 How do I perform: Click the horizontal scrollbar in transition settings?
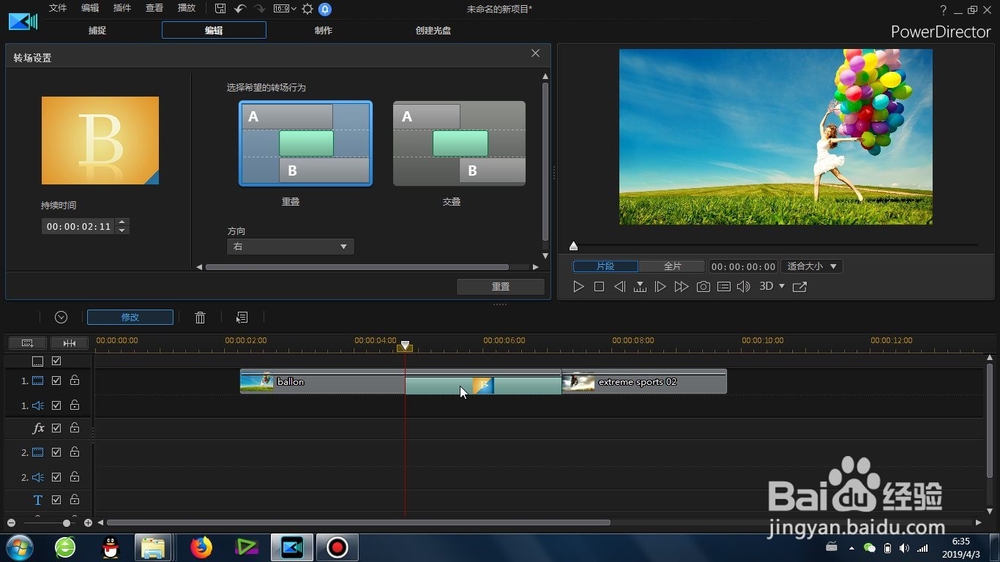click(357, 267)
